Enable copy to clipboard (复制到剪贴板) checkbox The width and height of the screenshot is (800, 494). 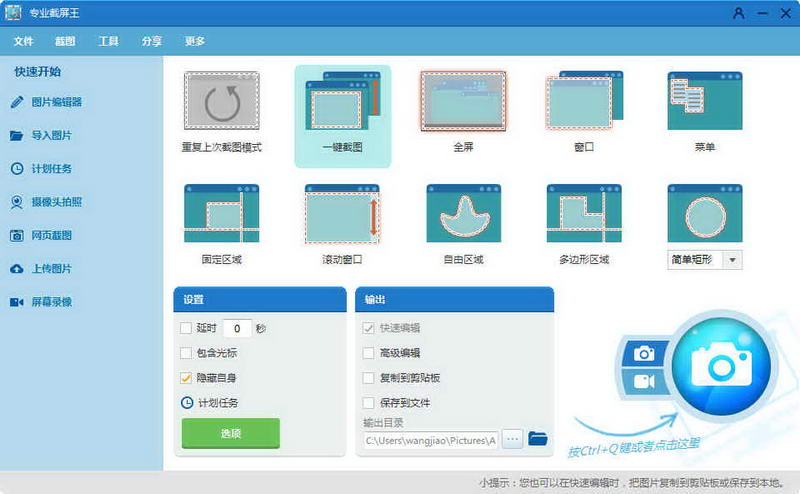tap(369, 378)
